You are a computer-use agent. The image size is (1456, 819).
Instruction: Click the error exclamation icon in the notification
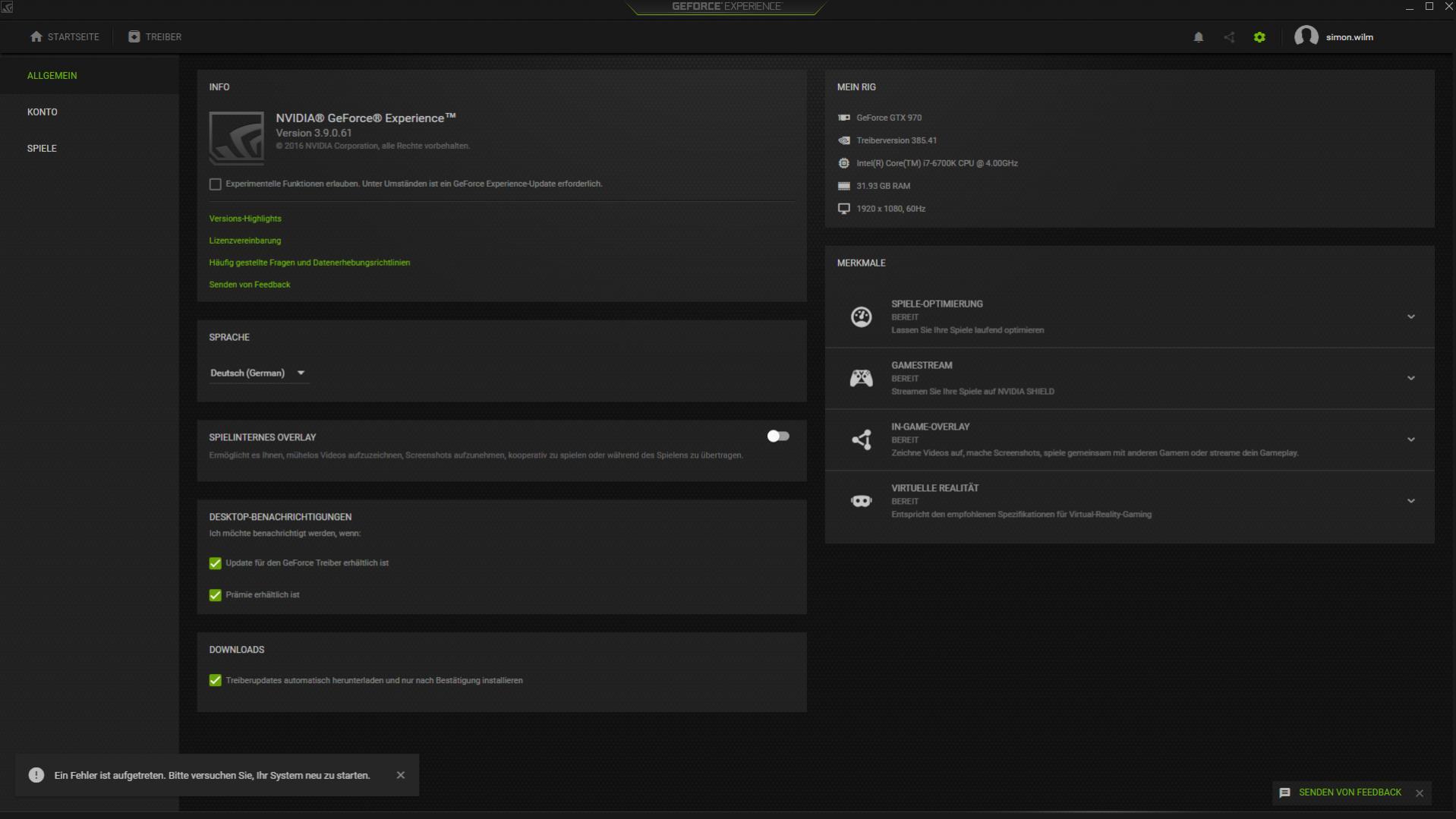tap(36, 775)
